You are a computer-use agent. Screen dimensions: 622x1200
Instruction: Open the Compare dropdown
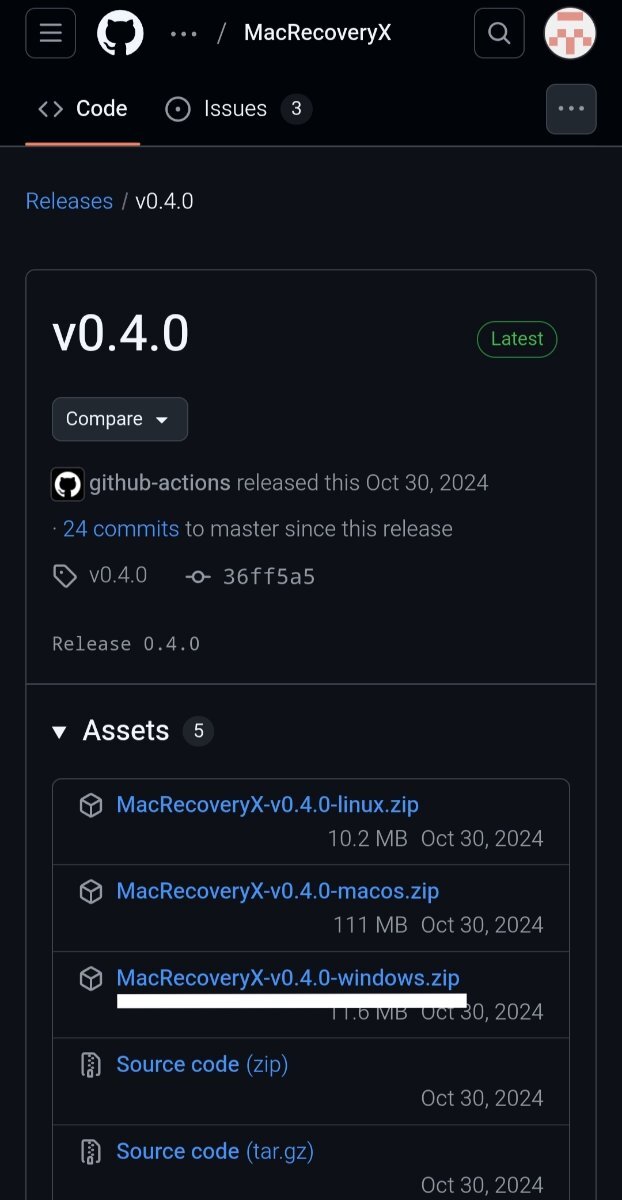(119, 419)
